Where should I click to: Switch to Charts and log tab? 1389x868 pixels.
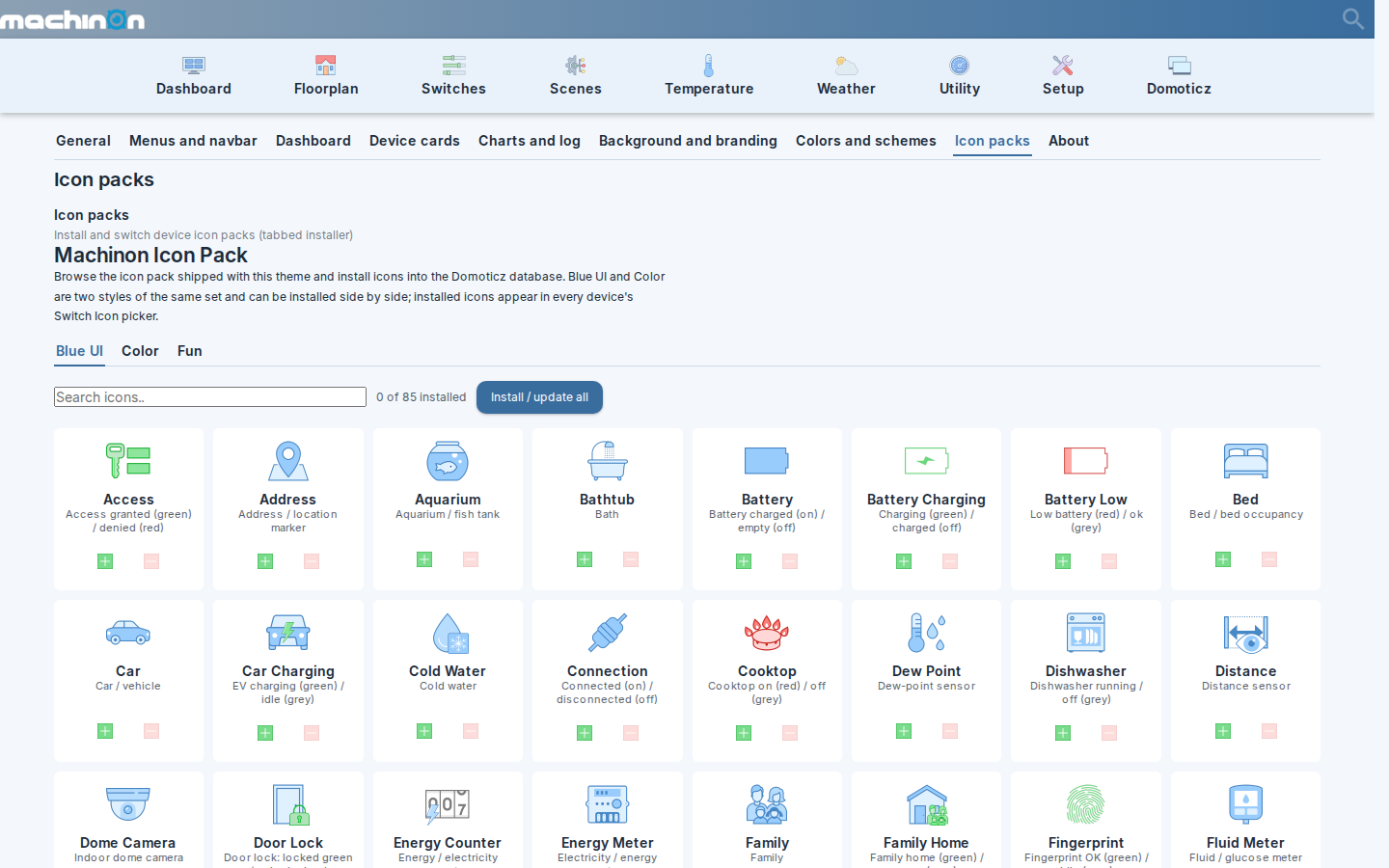530,141
